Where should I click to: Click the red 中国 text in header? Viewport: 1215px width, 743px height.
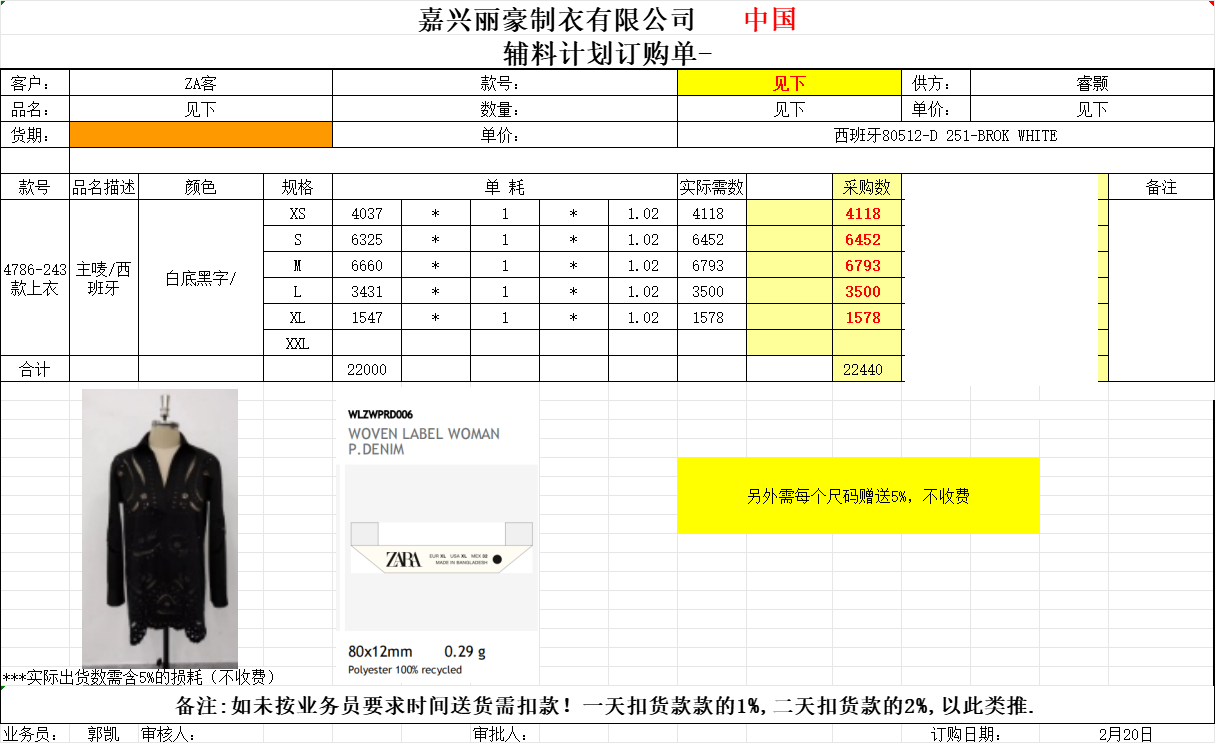pyautogui.click(x=770, y=19)
